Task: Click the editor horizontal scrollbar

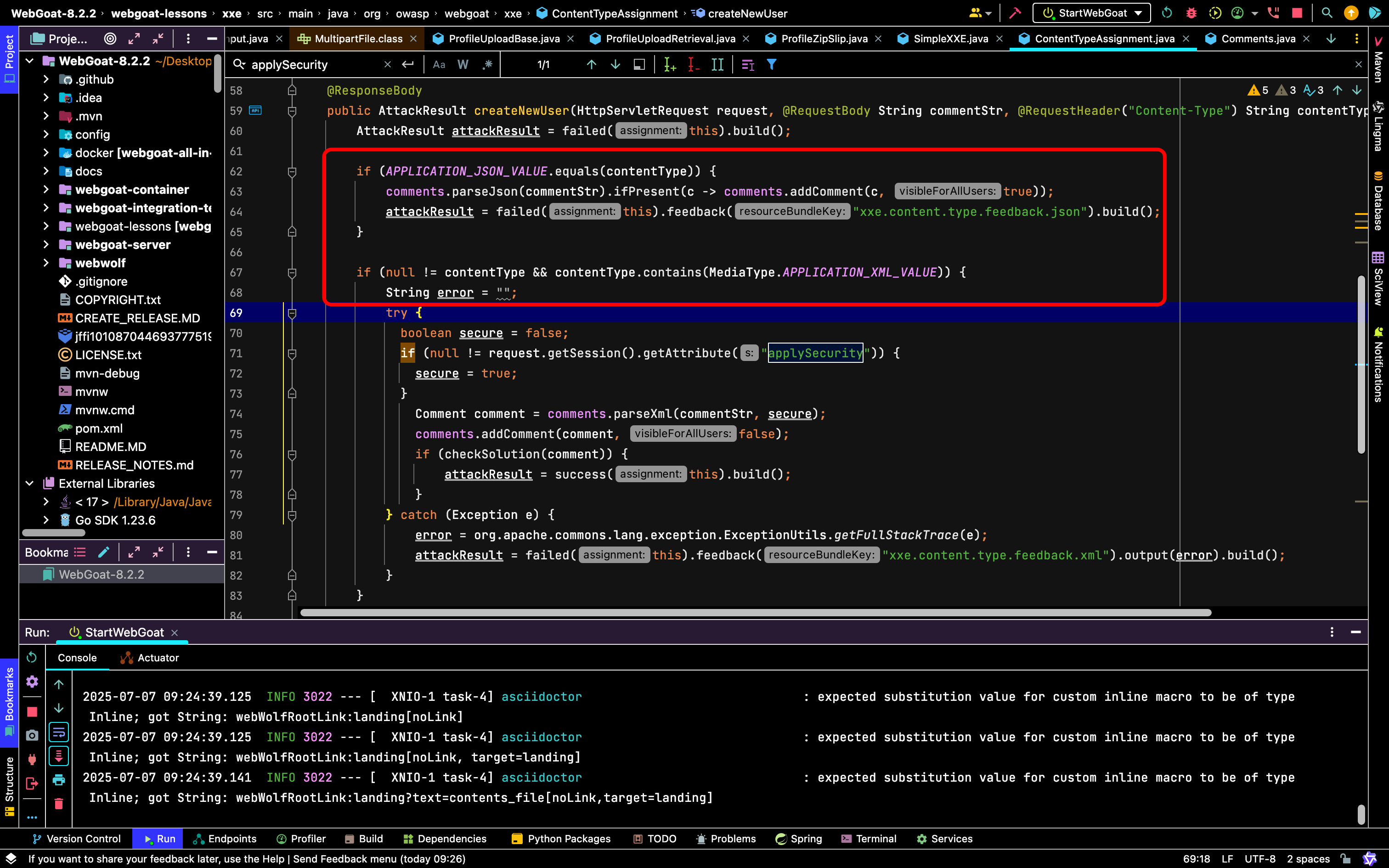Action: click(x=755, y=613)
